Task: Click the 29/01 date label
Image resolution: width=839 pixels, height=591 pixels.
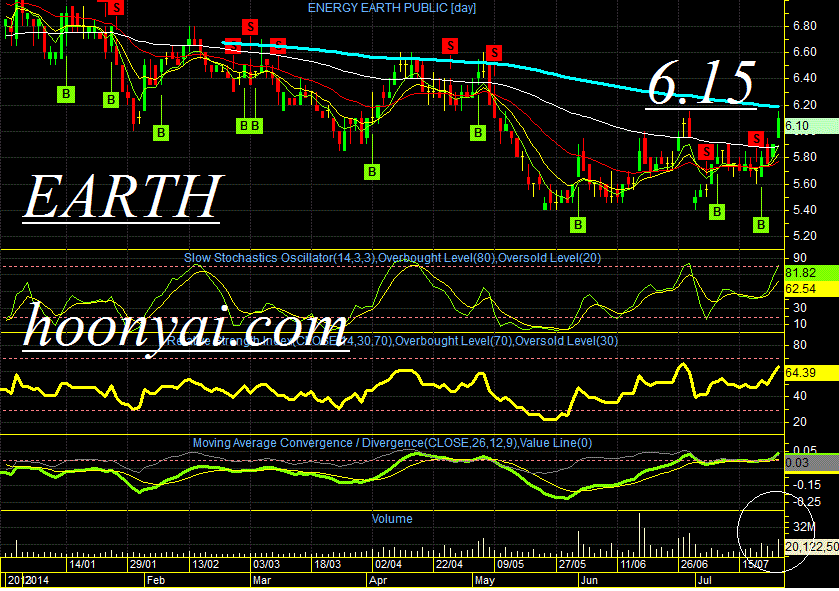Action: point(143,564)
